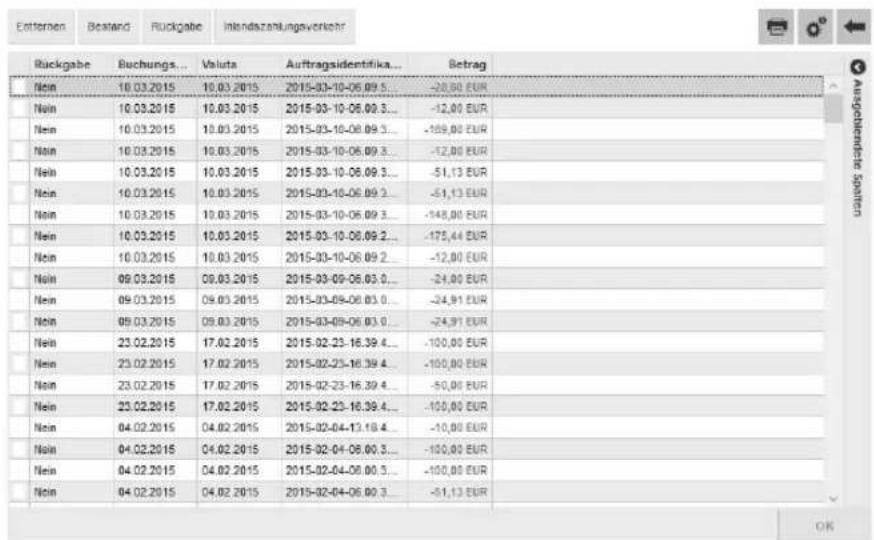Click Valuta 17.02.2015 in the -50,00 EUR row
874x540 pixels.
(x=230, y=385)
